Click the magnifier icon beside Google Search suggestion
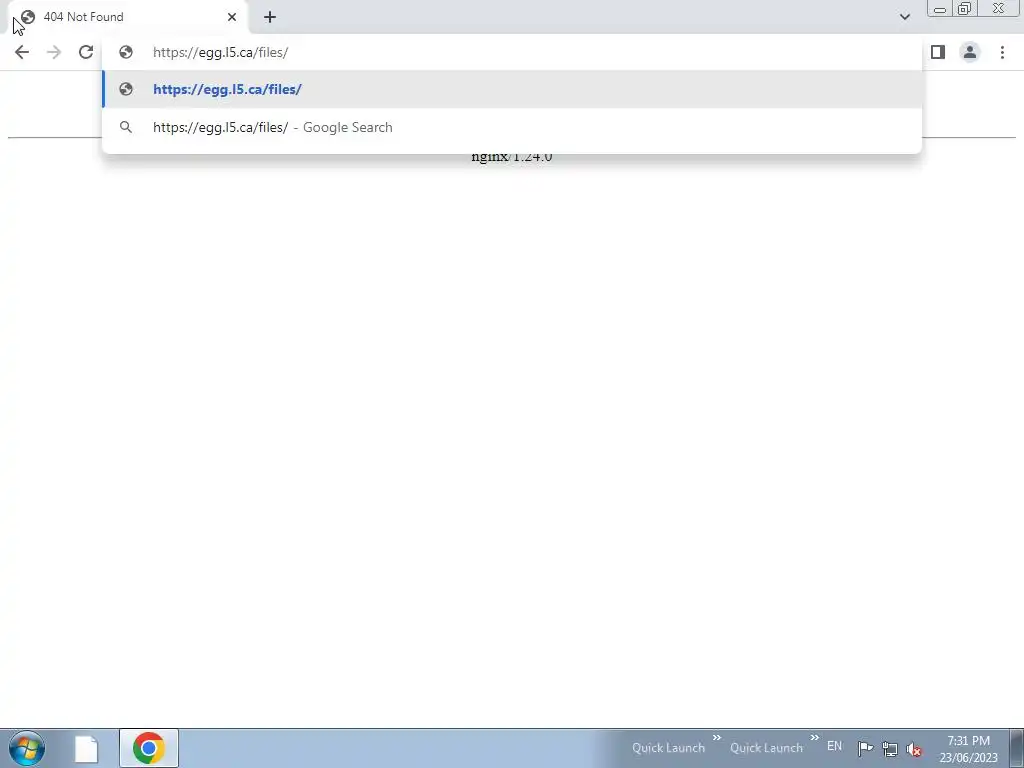The width and height of the screenshot is (1024, 768). pyautogui.click(x=125, y=127)
